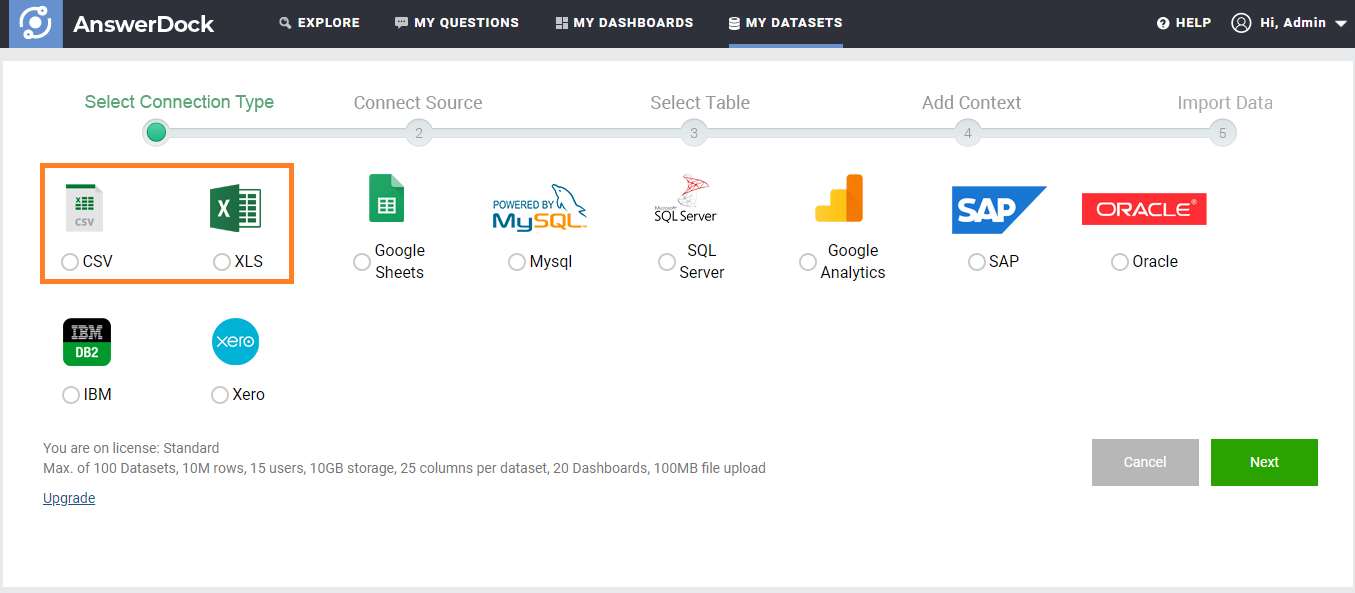Select the Xero radio button
Viewport: 1355px width, 593px height.
220,395
